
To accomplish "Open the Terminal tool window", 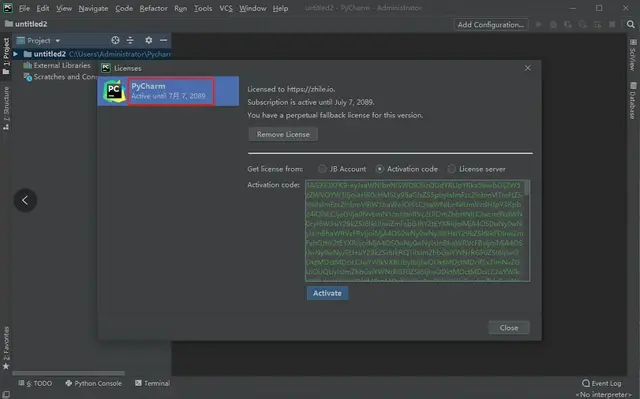I will [152, 383].
